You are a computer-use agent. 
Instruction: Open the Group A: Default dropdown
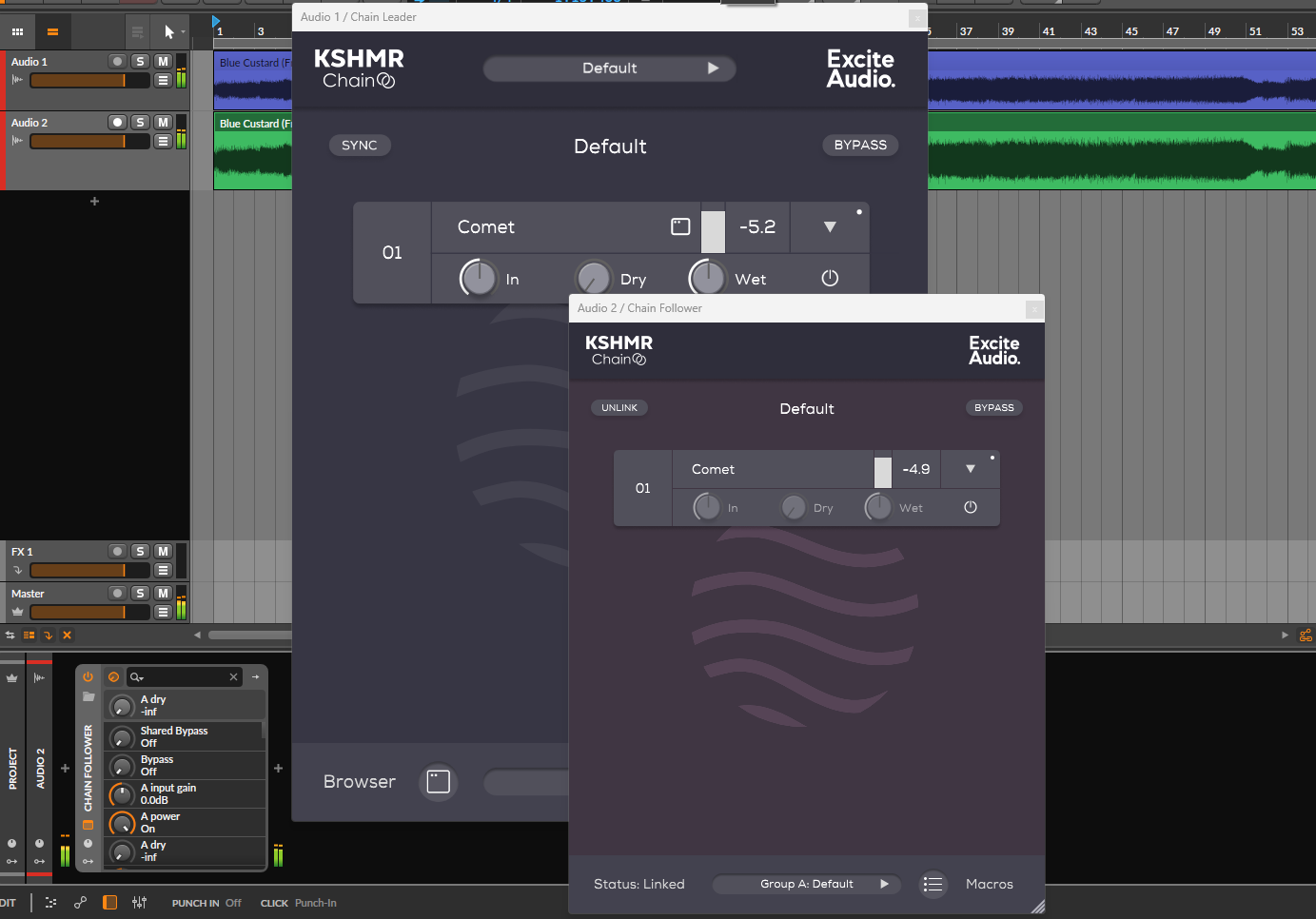[x=807, y=884]
